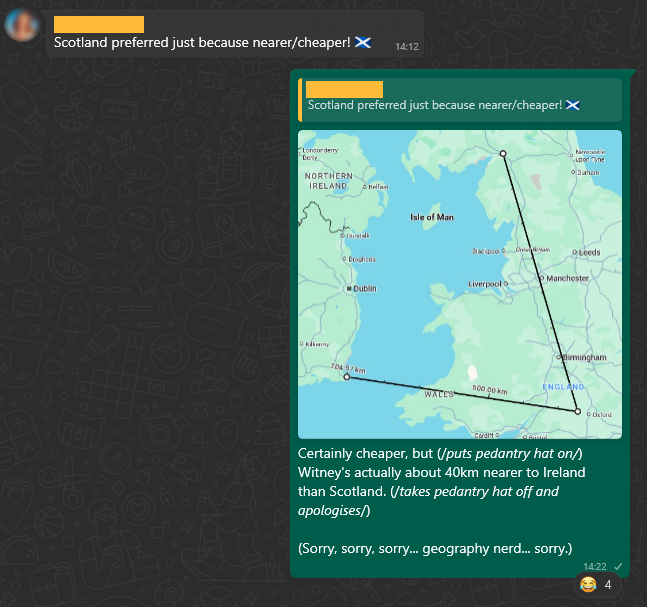Click the Ireland endpoint marker on the map
This screenshot has height=607, width=647.
click(x=346, y=377)
